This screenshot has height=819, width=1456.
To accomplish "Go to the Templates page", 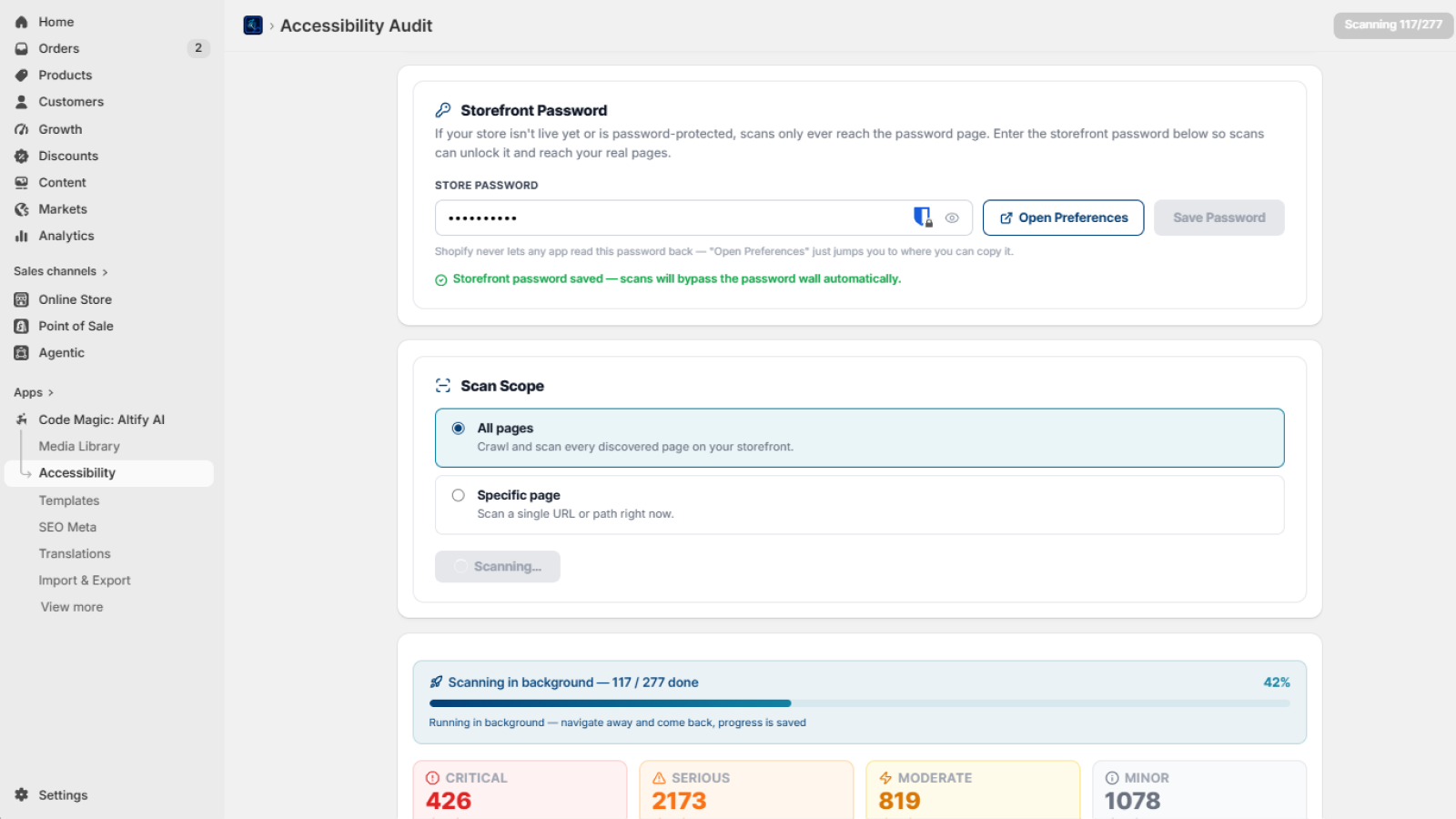I will point(69,500).
